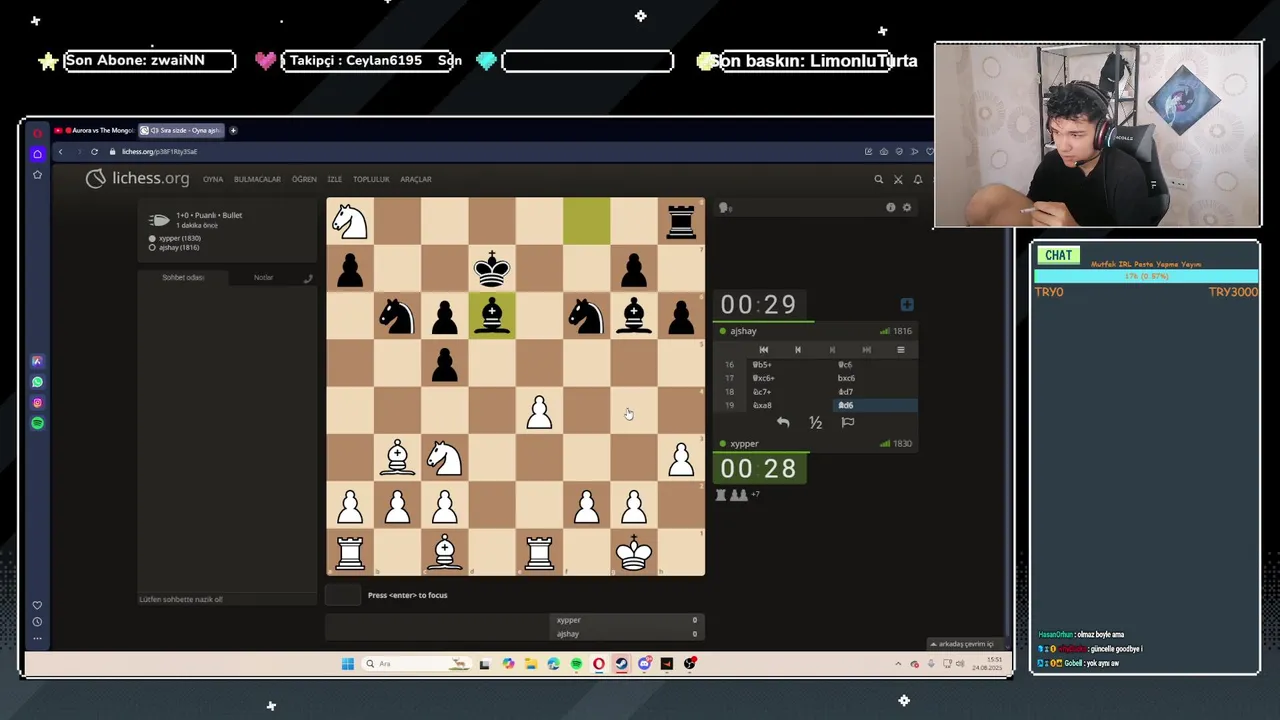Open the TOPLULUK menu

point(371,179)
